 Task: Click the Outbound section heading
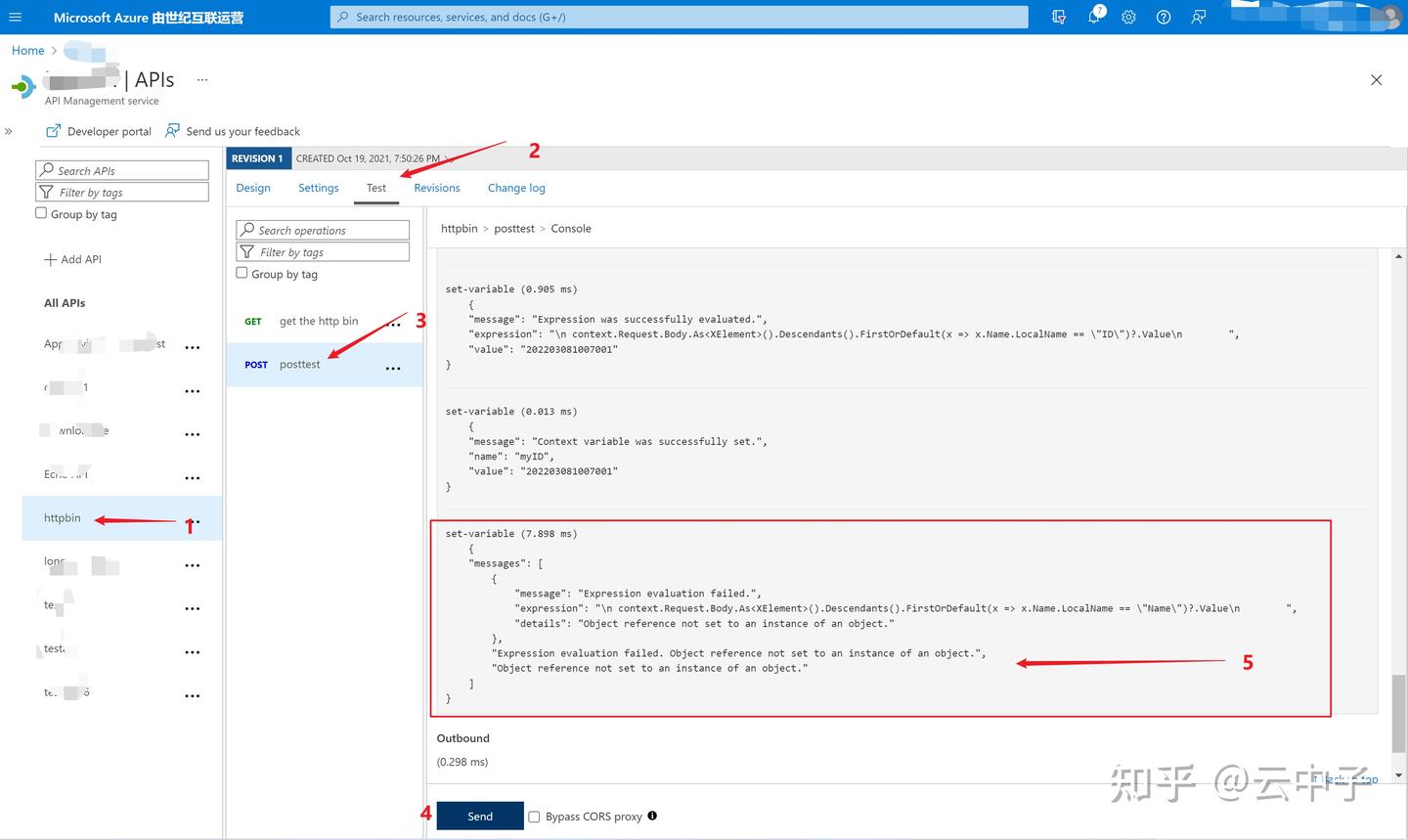pyautogui.click(x=462, y=738)
